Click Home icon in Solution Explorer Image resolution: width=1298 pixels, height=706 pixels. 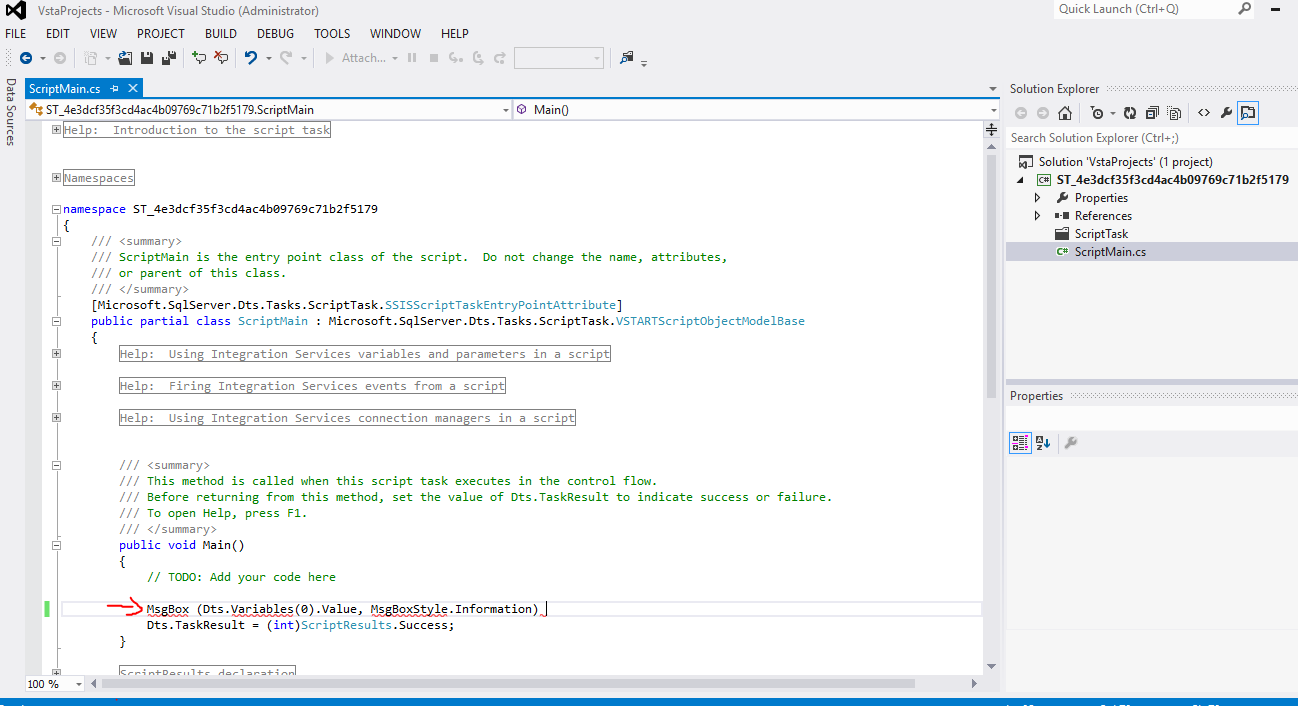(1066, 113)
